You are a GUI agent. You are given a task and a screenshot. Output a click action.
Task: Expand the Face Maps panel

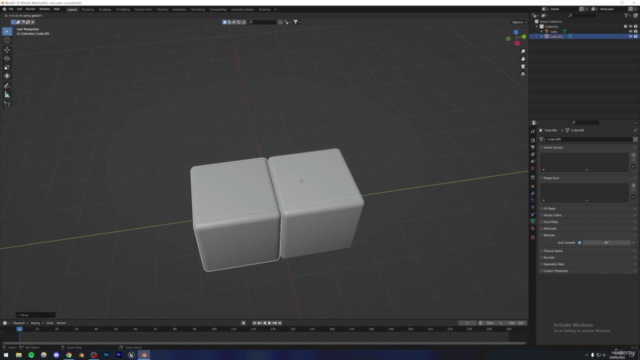coord(550,222)
